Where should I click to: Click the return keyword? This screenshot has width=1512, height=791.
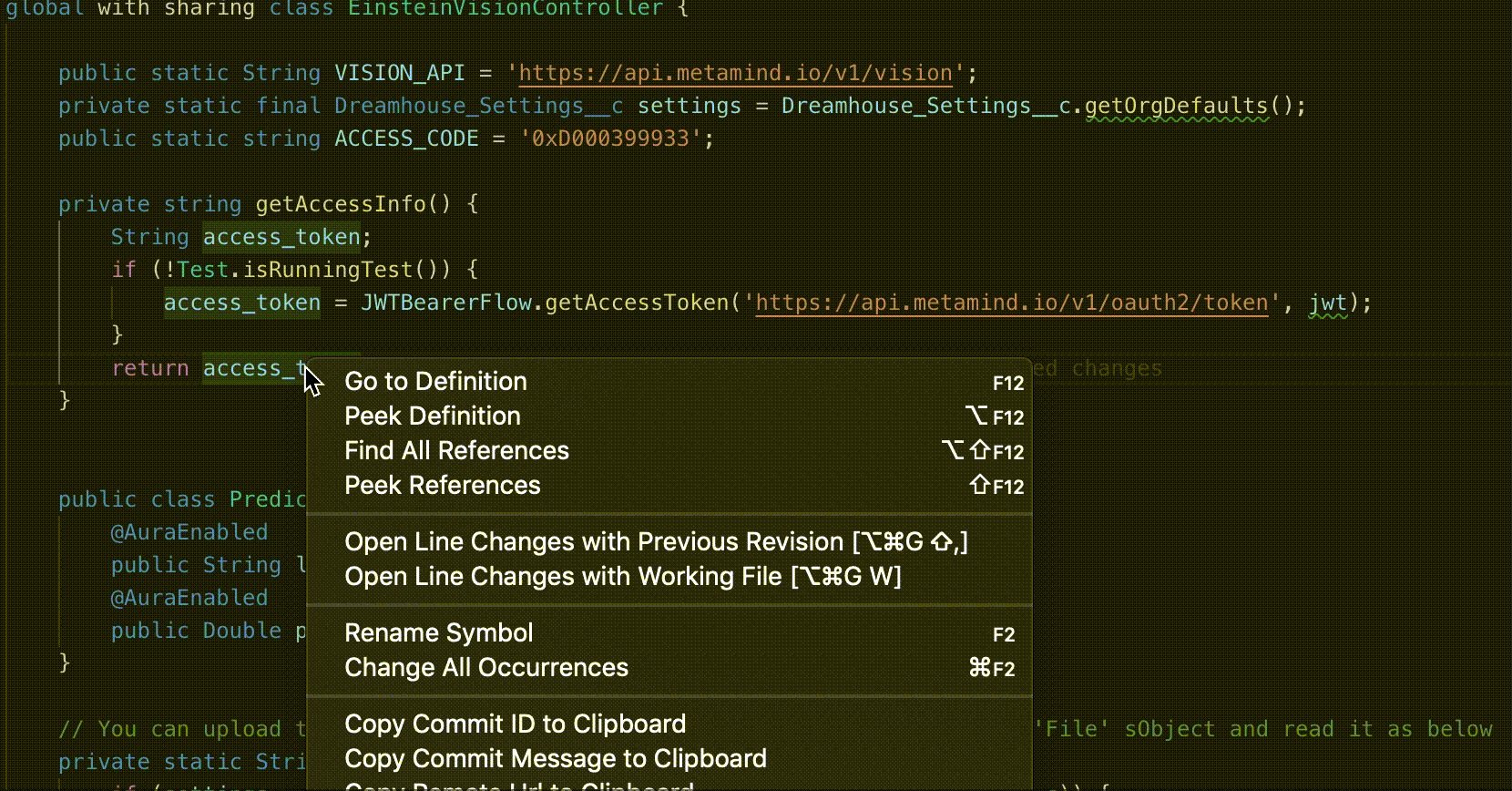(150, 368)
